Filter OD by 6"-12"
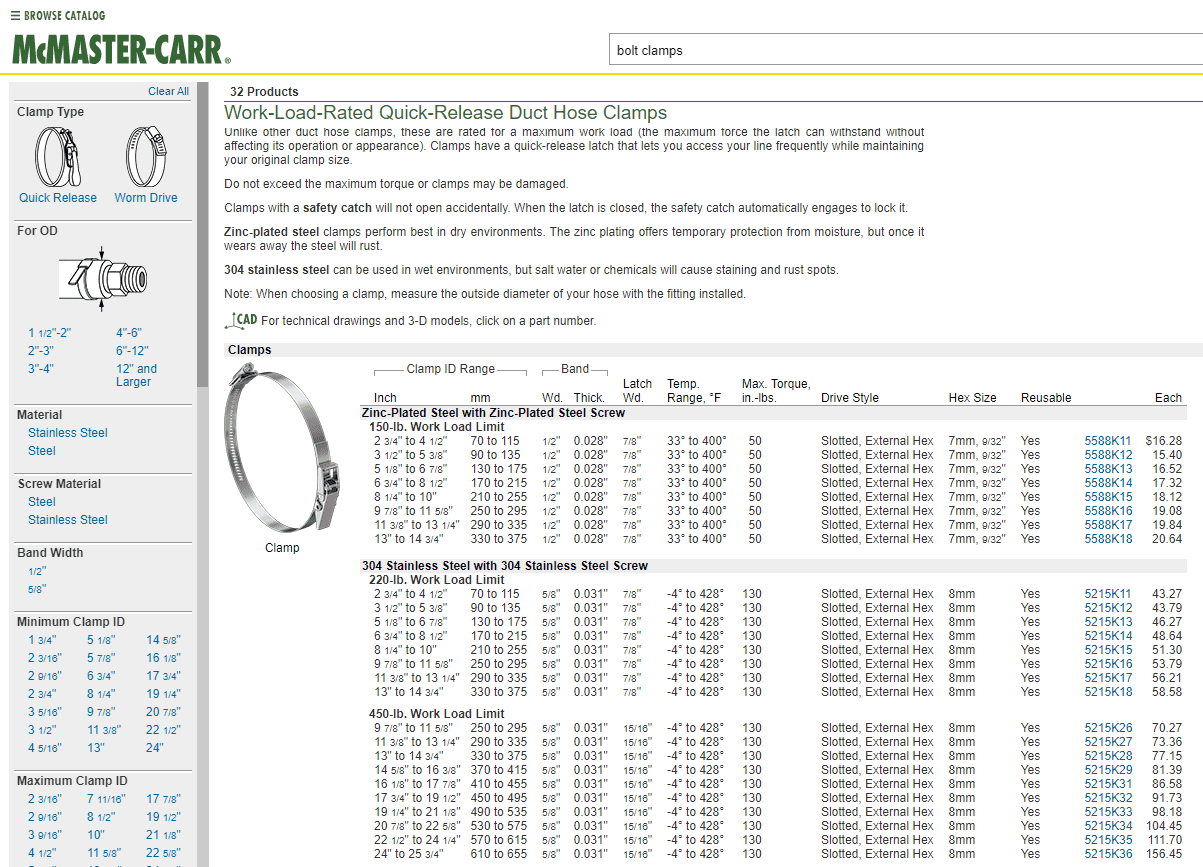 point(132,351)
